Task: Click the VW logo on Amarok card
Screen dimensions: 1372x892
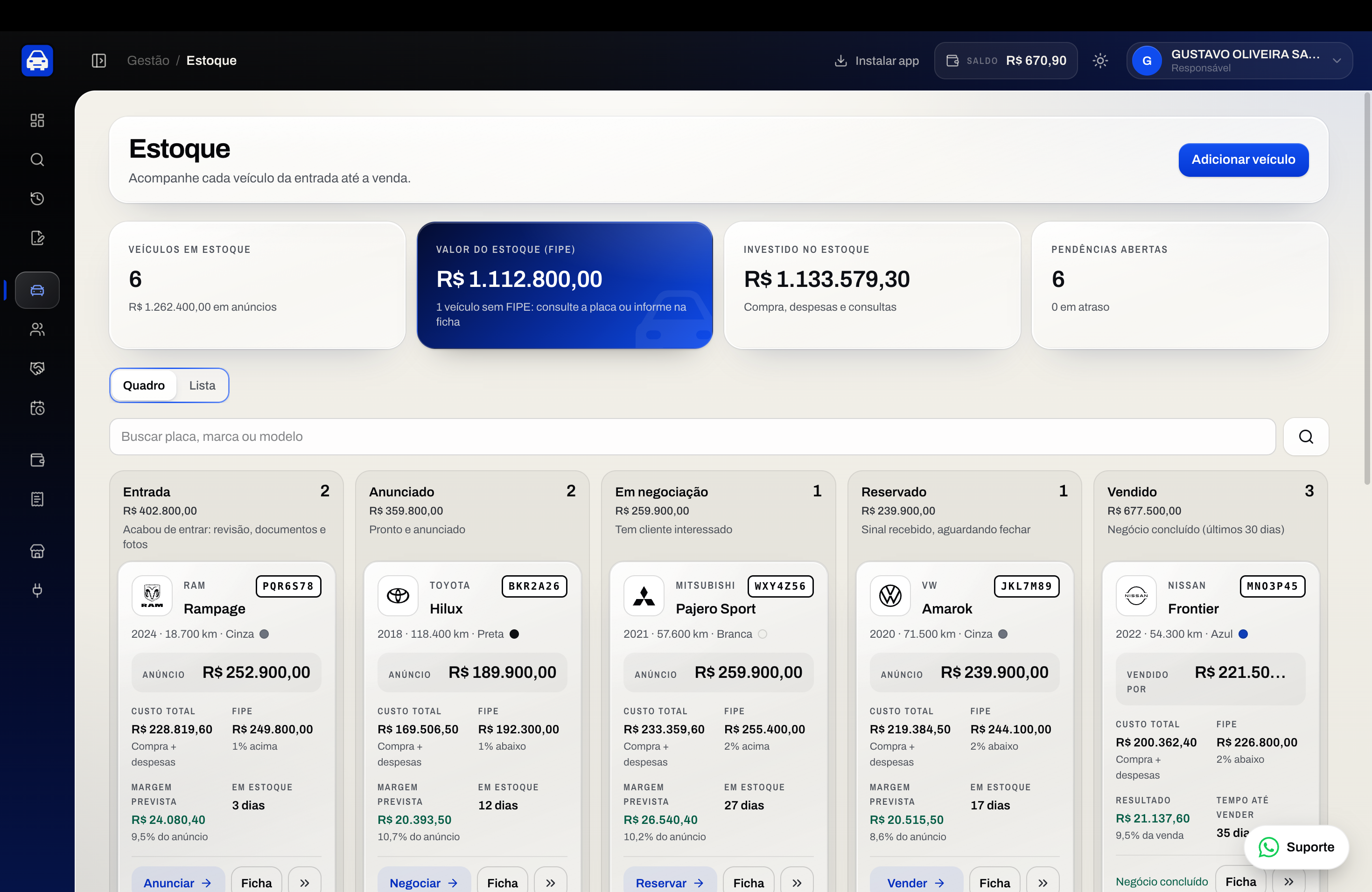Action: (x=890, y=596)
